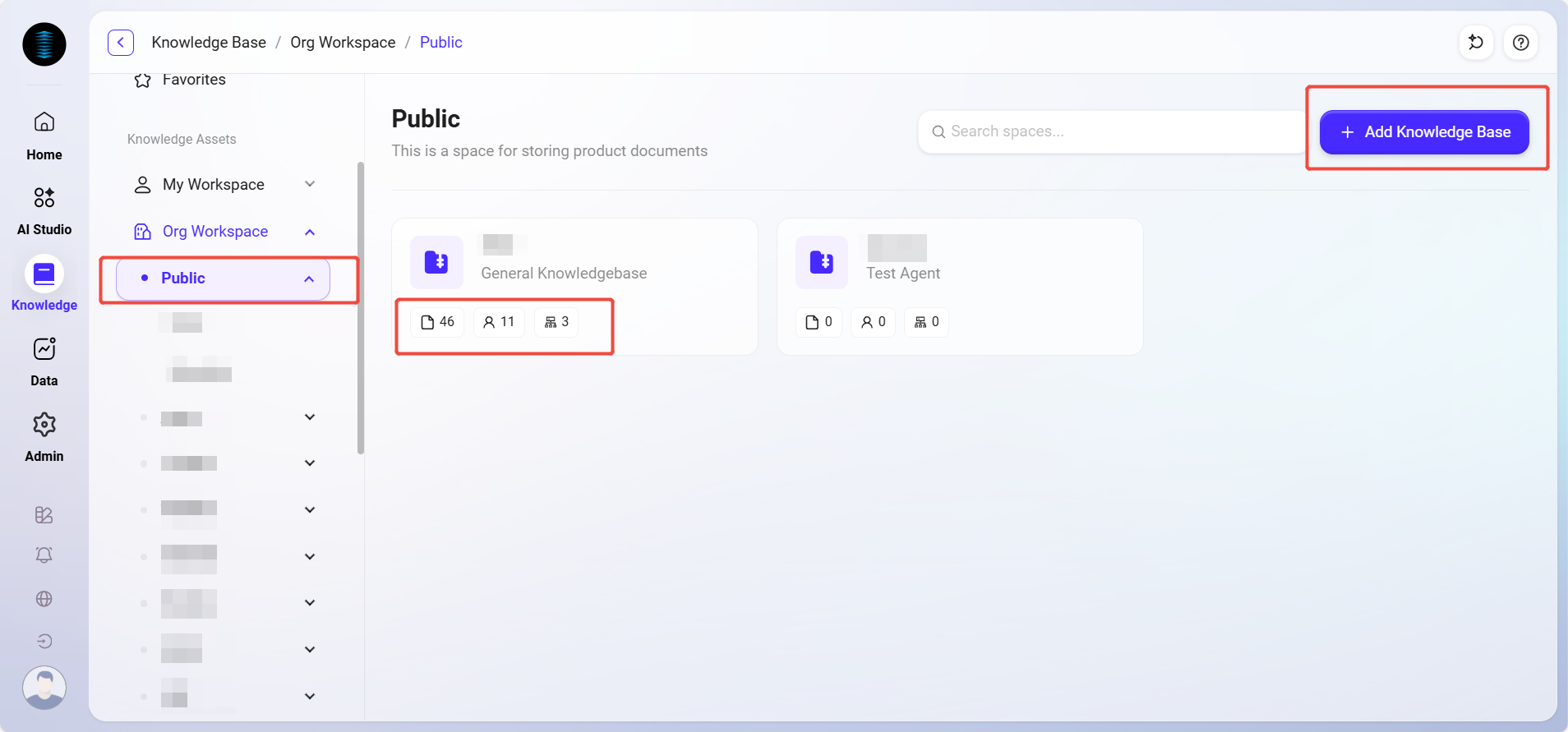This screenshot has width=1568, height=732.
Task: Open Favorites in the navigation panel
Action: (193, 80)
